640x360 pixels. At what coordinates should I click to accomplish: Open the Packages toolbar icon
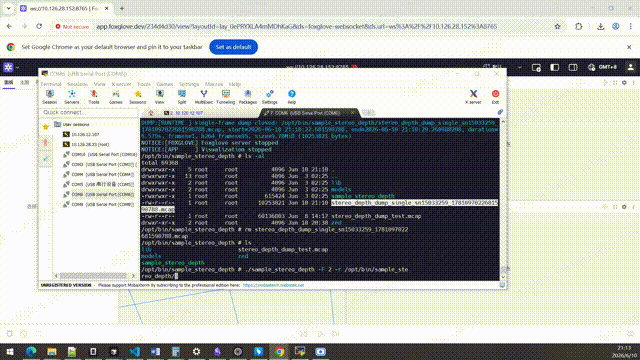coord(248,97)
